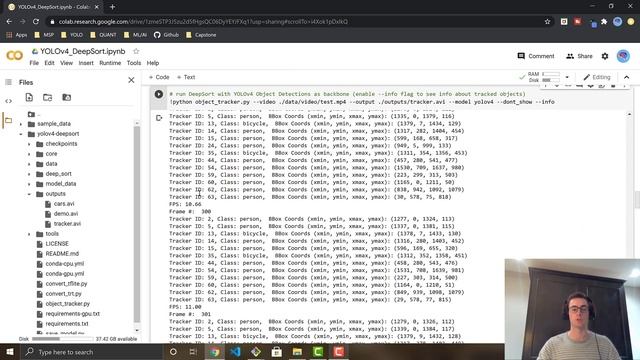
Task: Collapse the header with the chevron
Action: tap(627, 77)
